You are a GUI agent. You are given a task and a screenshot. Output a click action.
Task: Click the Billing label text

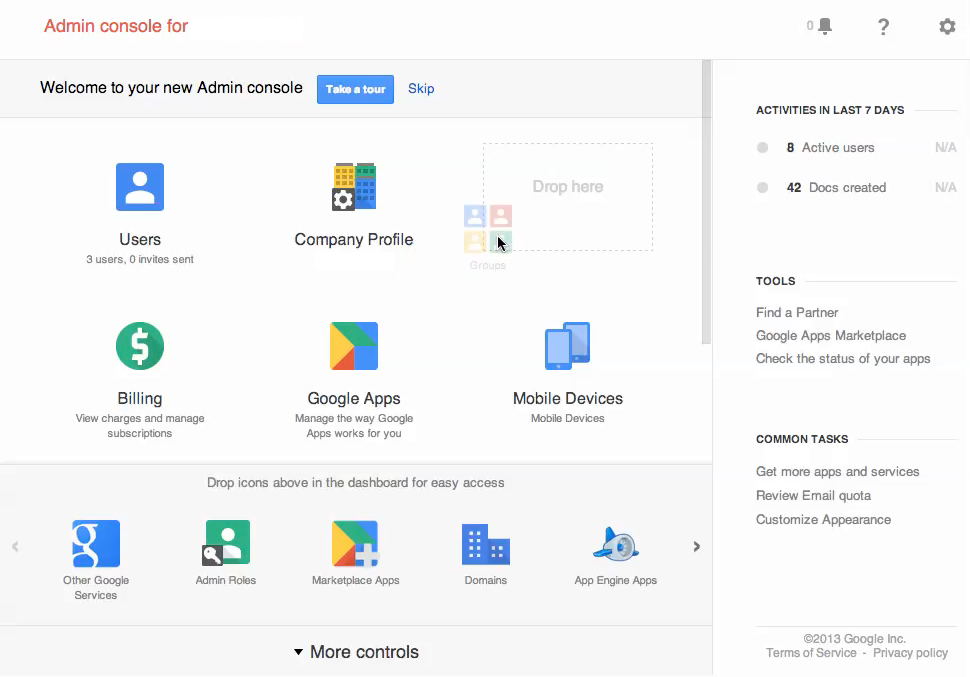[140, 399]
